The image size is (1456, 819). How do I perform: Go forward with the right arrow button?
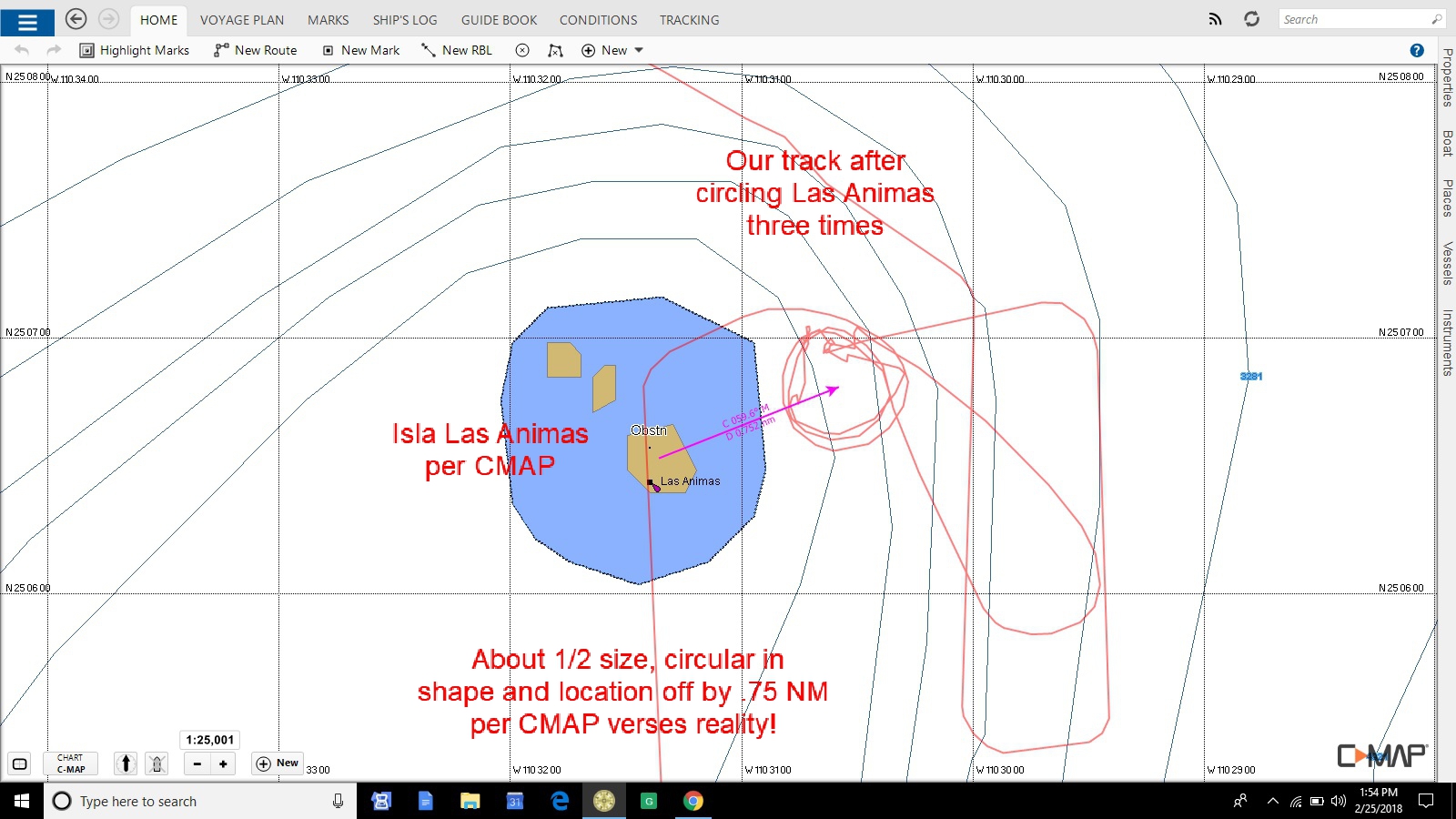tap(108, 18)
